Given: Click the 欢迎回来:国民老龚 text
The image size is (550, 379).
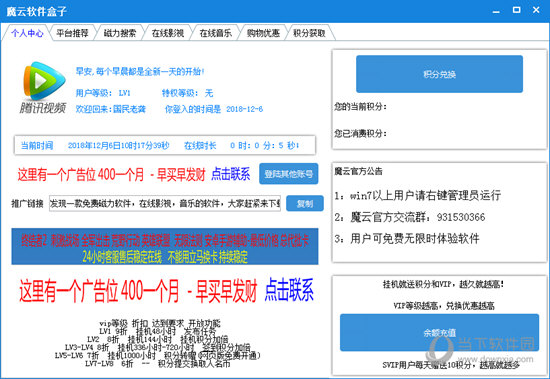Looking at the screenshot, I should coord(110,109).
